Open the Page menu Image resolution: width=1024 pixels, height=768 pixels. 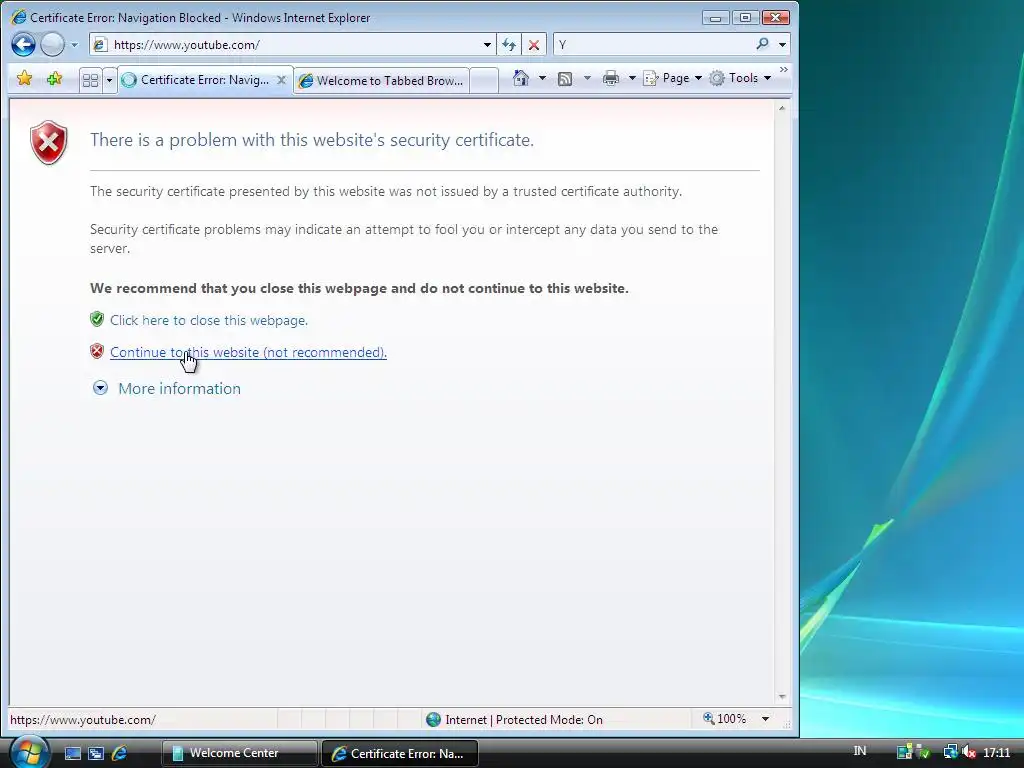(673, 78)
